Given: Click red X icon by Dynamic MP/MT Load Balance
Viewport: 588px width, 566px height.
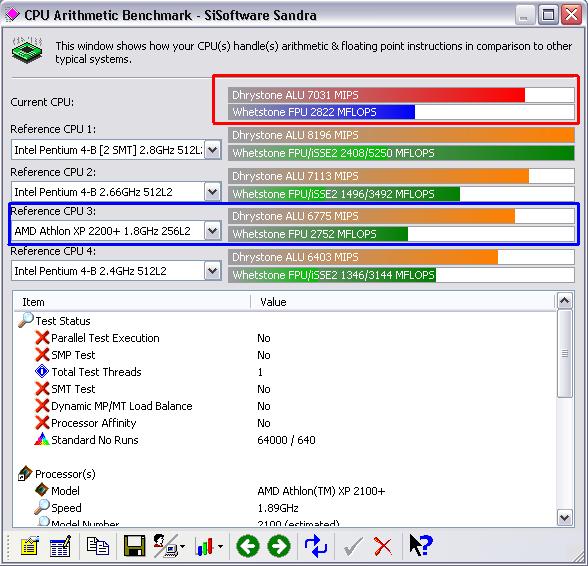Looking at the screenshot, I should [42, 405].
